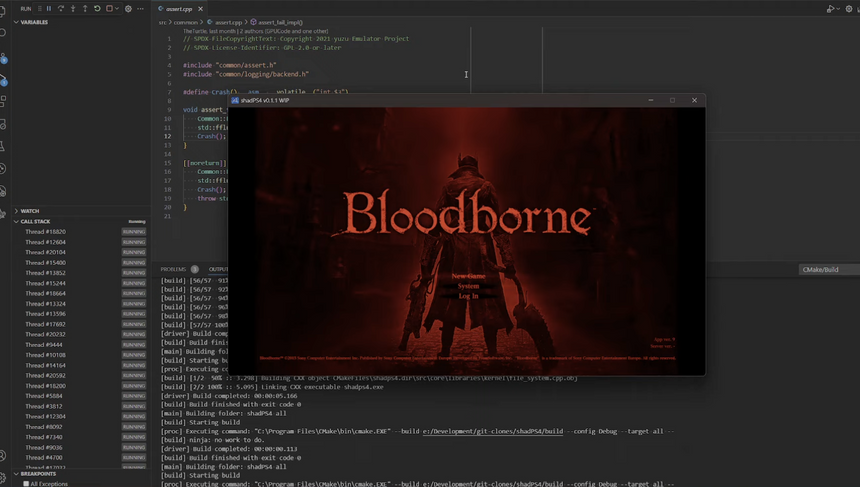
Task: Open dropdown arrow beside the stop button
Action: coord(117,9)
